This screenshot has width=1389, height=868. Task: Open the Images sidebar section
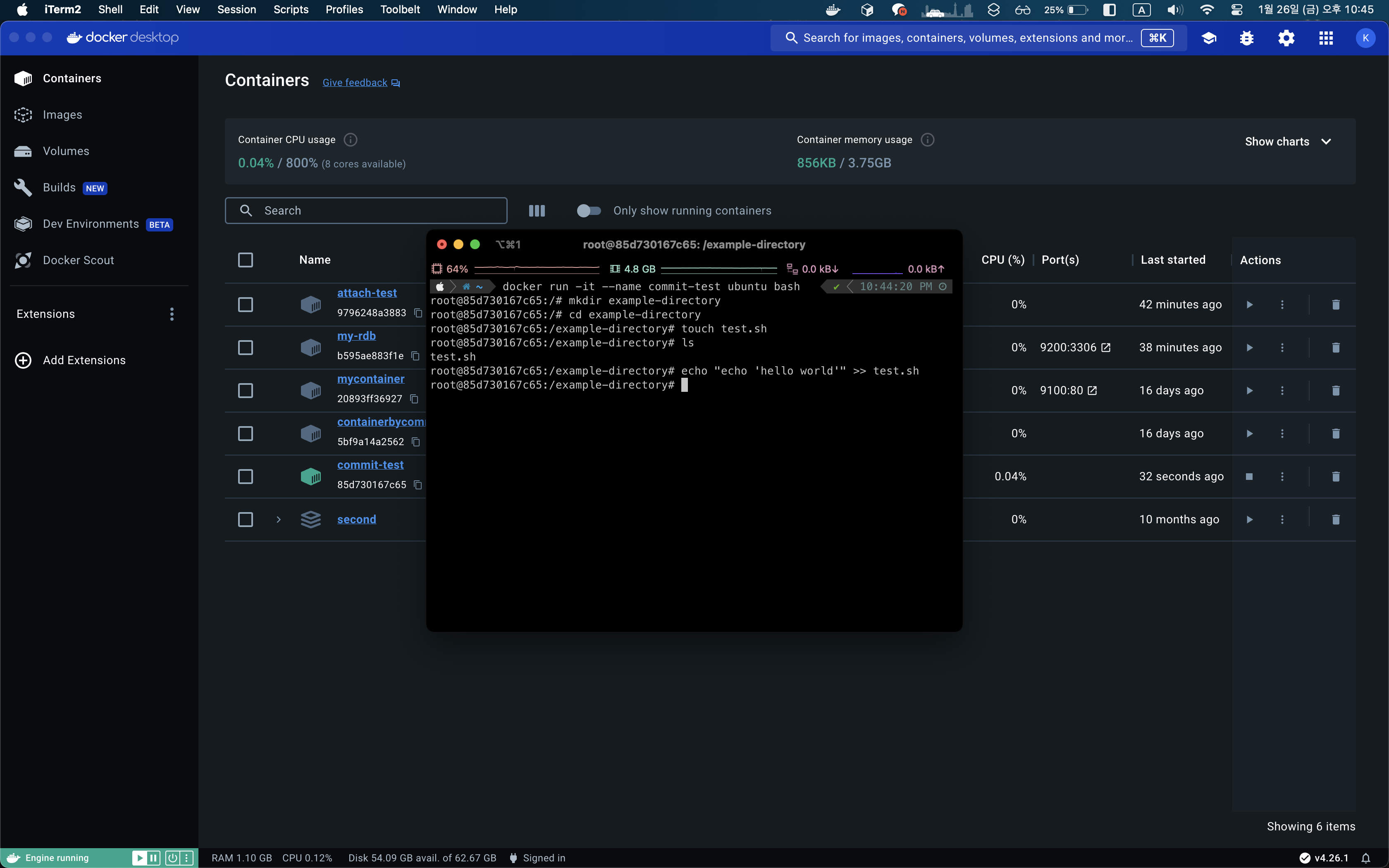pyautogui.click(x=62, y=115)
